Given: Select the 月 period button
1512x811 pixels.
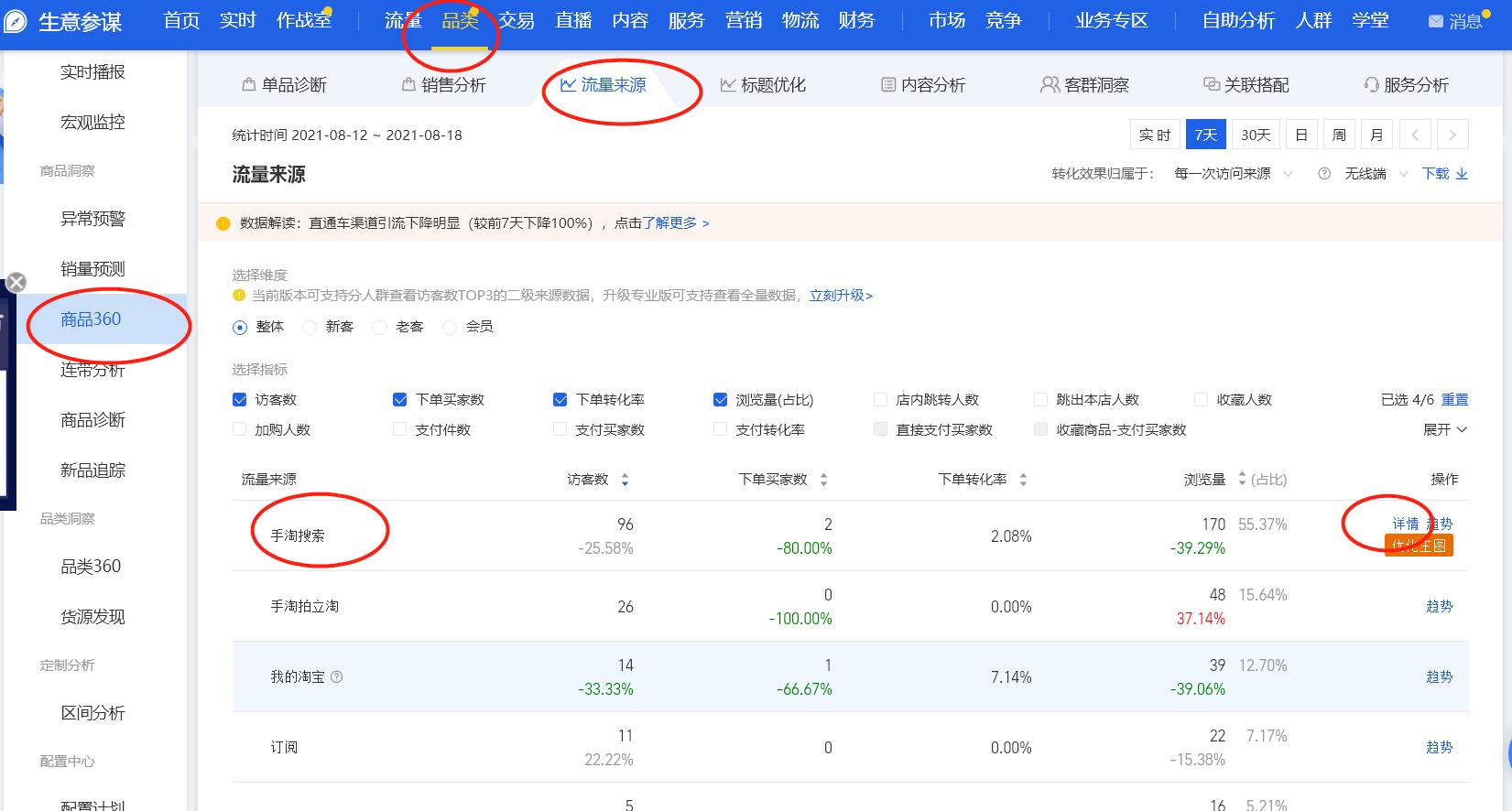Looking at the screenshot, I should (x=1376, y=135).
